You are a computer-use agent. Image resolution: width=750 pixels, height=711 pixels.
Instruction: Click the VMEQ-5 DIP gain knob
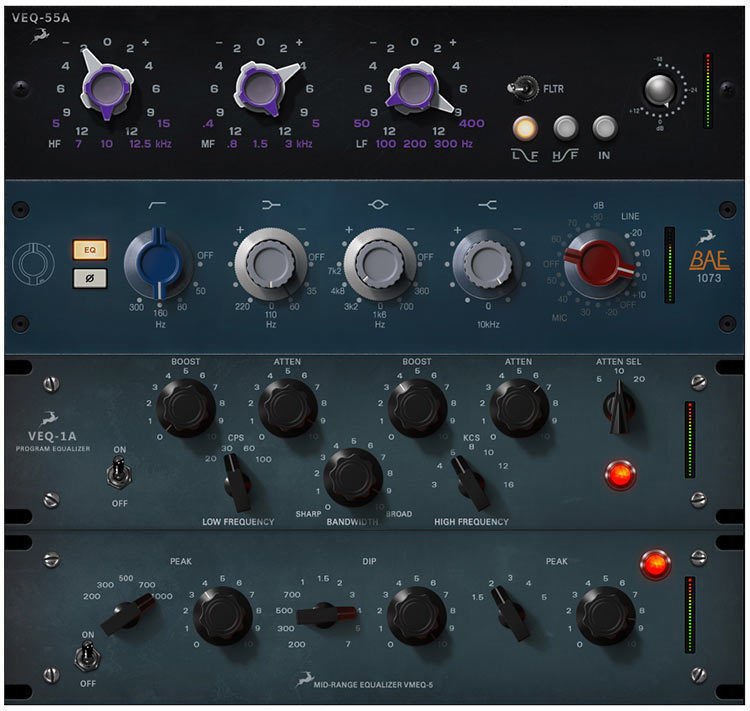(416, 616)
